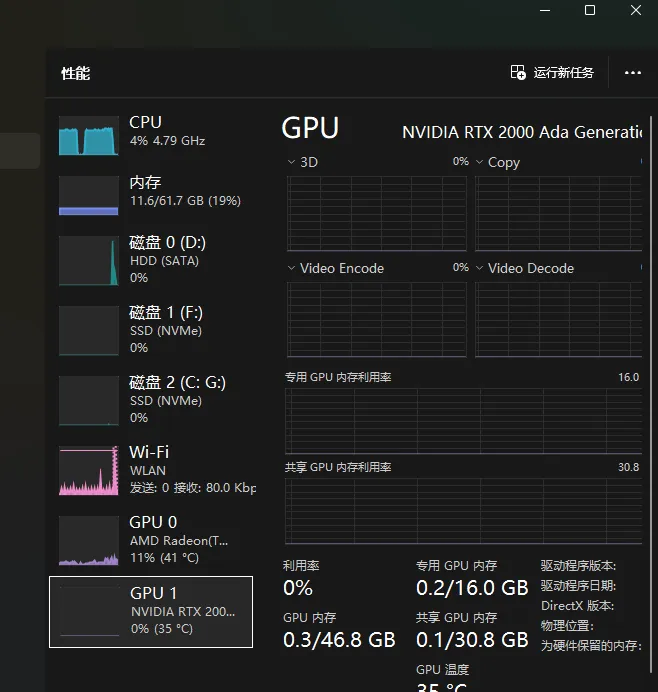This screenshot has width=658, height=692.
Task: Select GPU 0 AMD Radeon entry
Action: pos(151,540)
